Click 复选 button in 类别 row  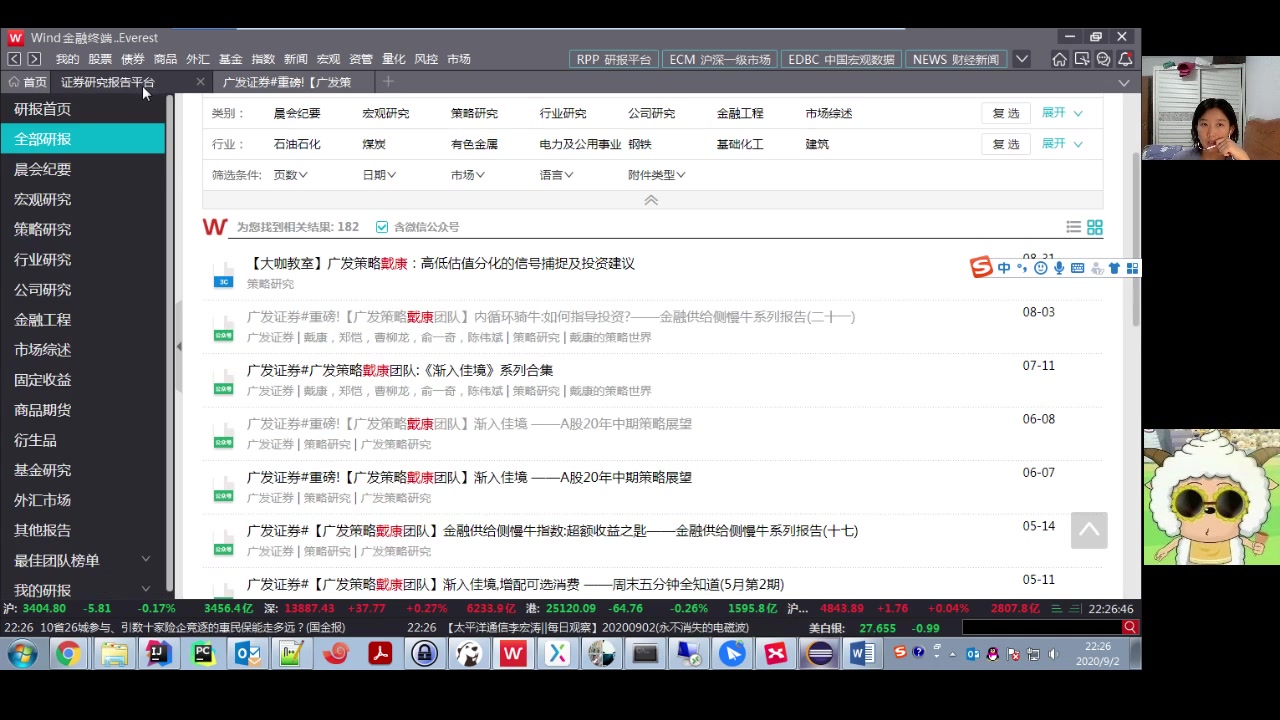pyautogui.click(x=1006, y=113)
